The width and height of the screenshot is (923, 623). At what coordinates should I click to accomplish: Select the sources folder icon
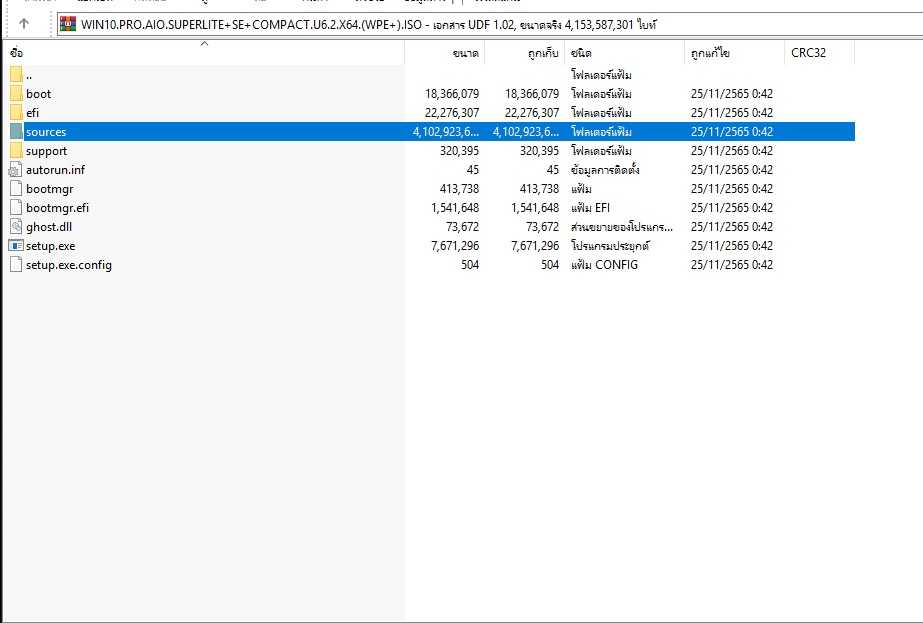pyautogui.click(x=16, y=131)
